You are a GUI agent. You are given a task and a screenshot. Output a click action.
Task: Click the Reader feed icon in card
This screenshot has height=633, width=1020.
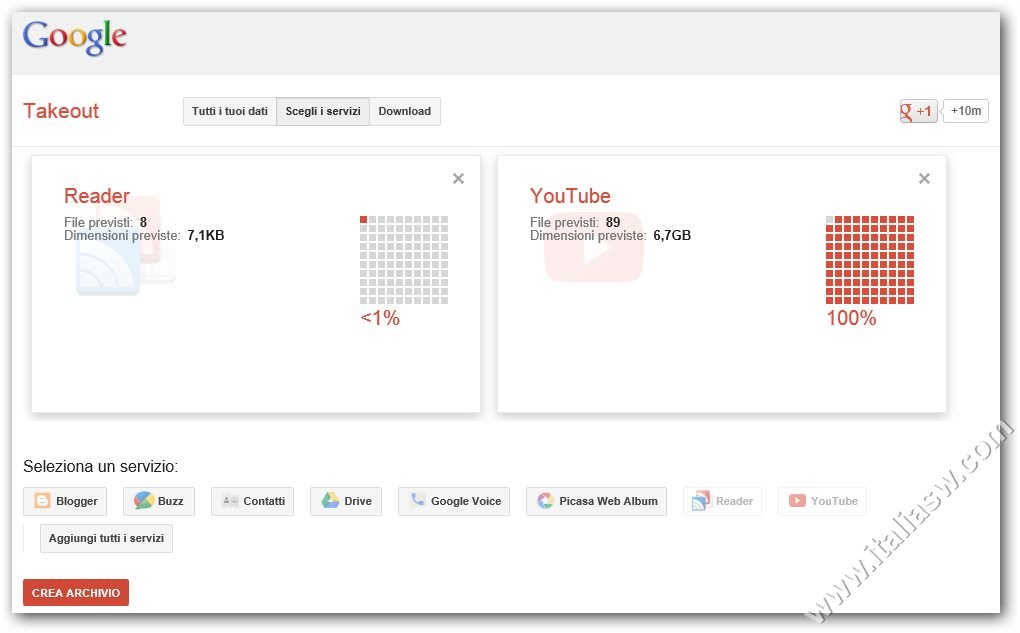pos(124,247)
